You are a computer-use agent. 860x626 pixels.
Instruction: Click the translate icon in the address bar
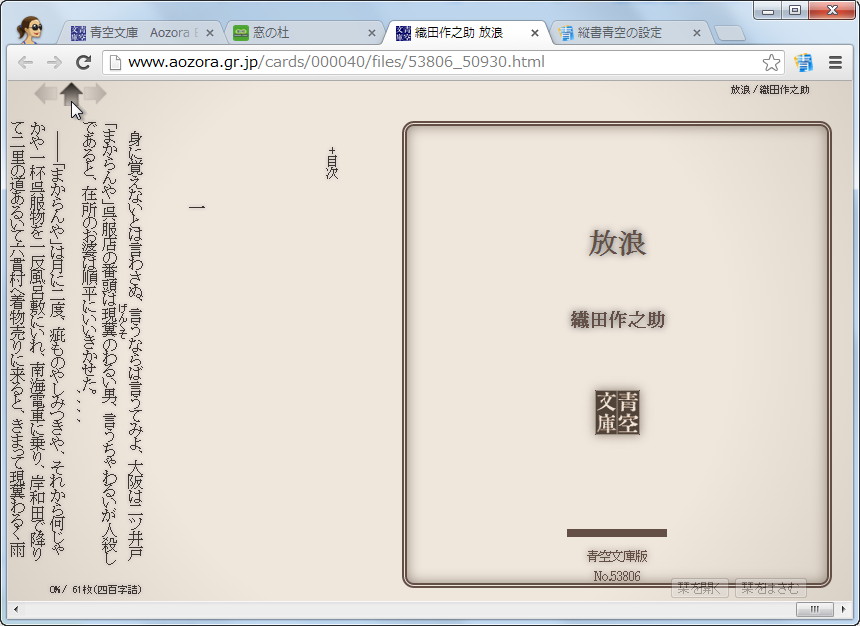click(803, 62)
